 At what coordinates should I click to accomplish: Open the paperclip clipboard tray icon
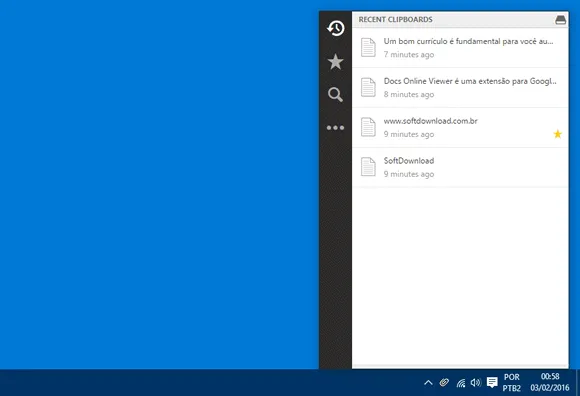pos(444,382)
